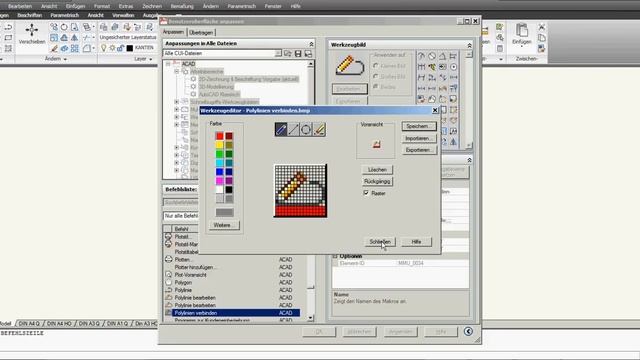Screen dimensions: 640x360
Task: Click the Exportieren button in Werkzeugeditor
Action: point(419,150)
